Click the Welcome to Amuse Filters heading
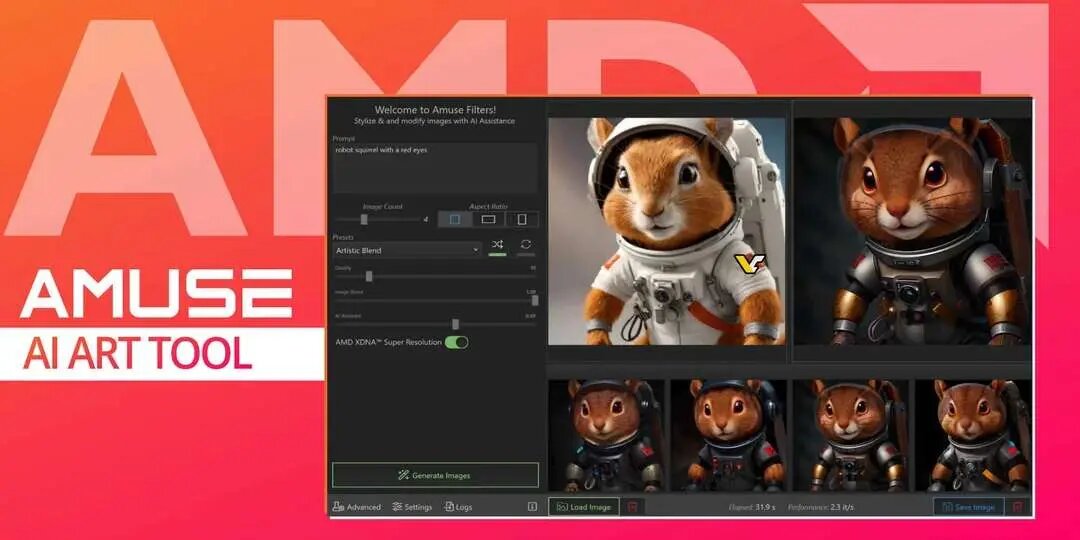This screenshot has height=540, width=1080. 435,110
